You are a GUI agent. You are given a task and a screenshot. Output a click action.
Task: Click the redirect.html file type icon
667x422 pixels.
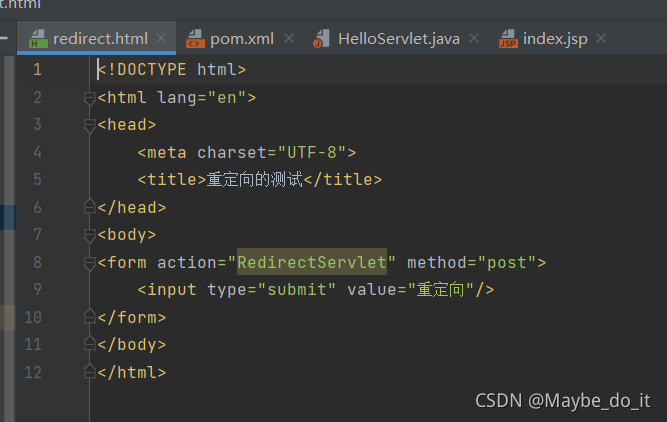pos(38,39)
